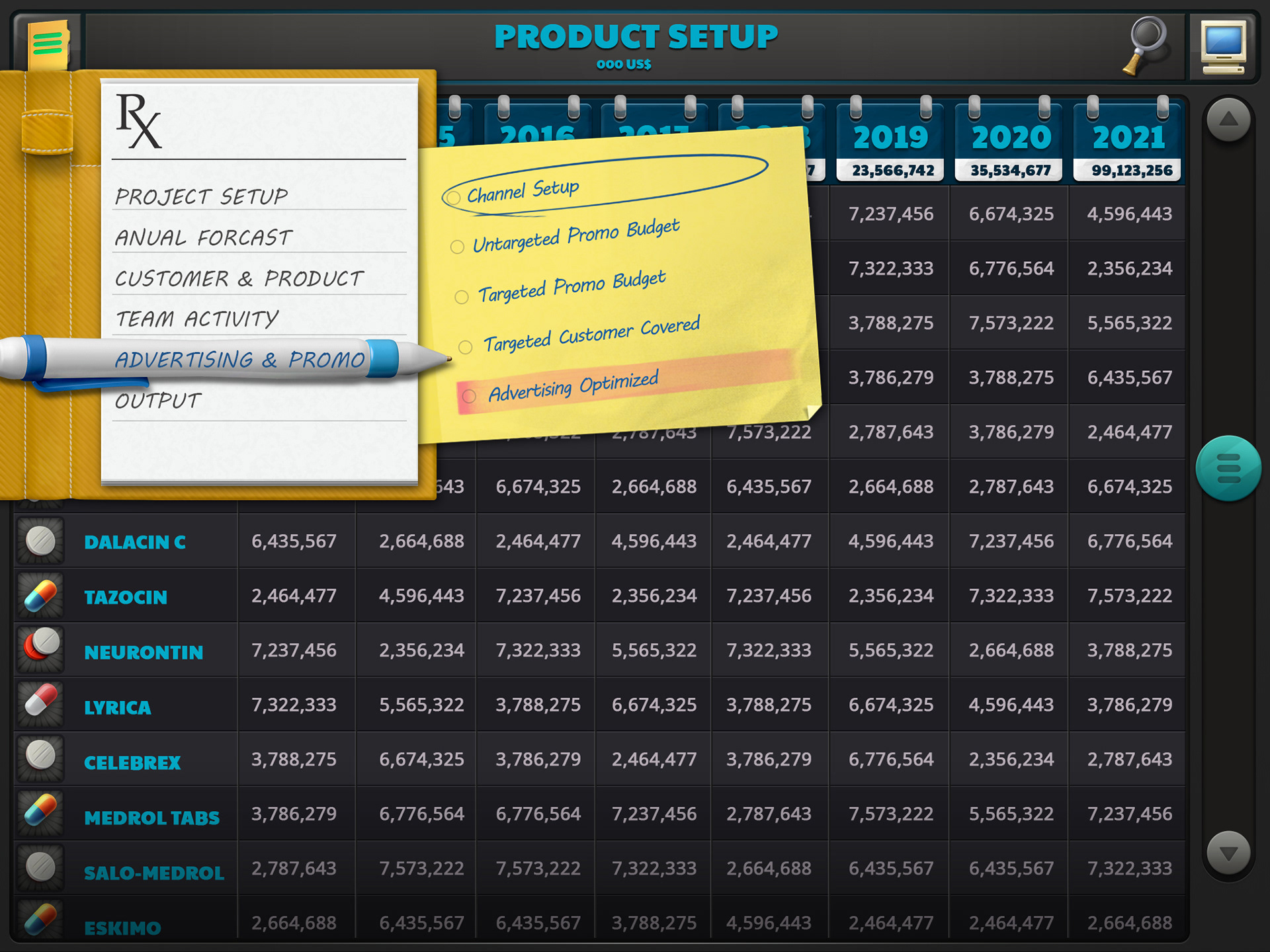The width and height of the screenshot is (1270, 952).
Task: Click the CELEBREX product name
Action: [x=132, y=762]
